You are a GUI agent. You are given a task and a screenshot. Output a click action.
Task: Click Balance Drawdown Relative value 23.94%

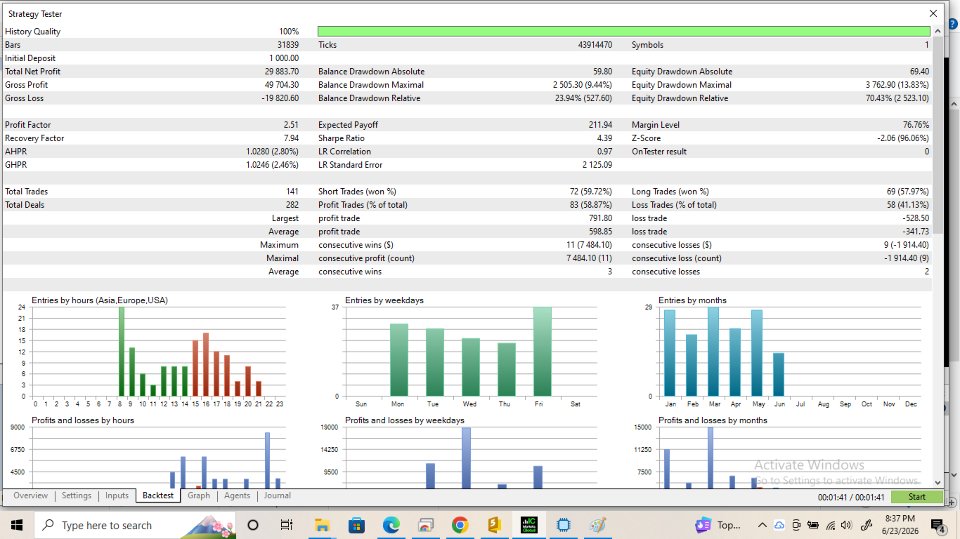click(x=583, y=98)
